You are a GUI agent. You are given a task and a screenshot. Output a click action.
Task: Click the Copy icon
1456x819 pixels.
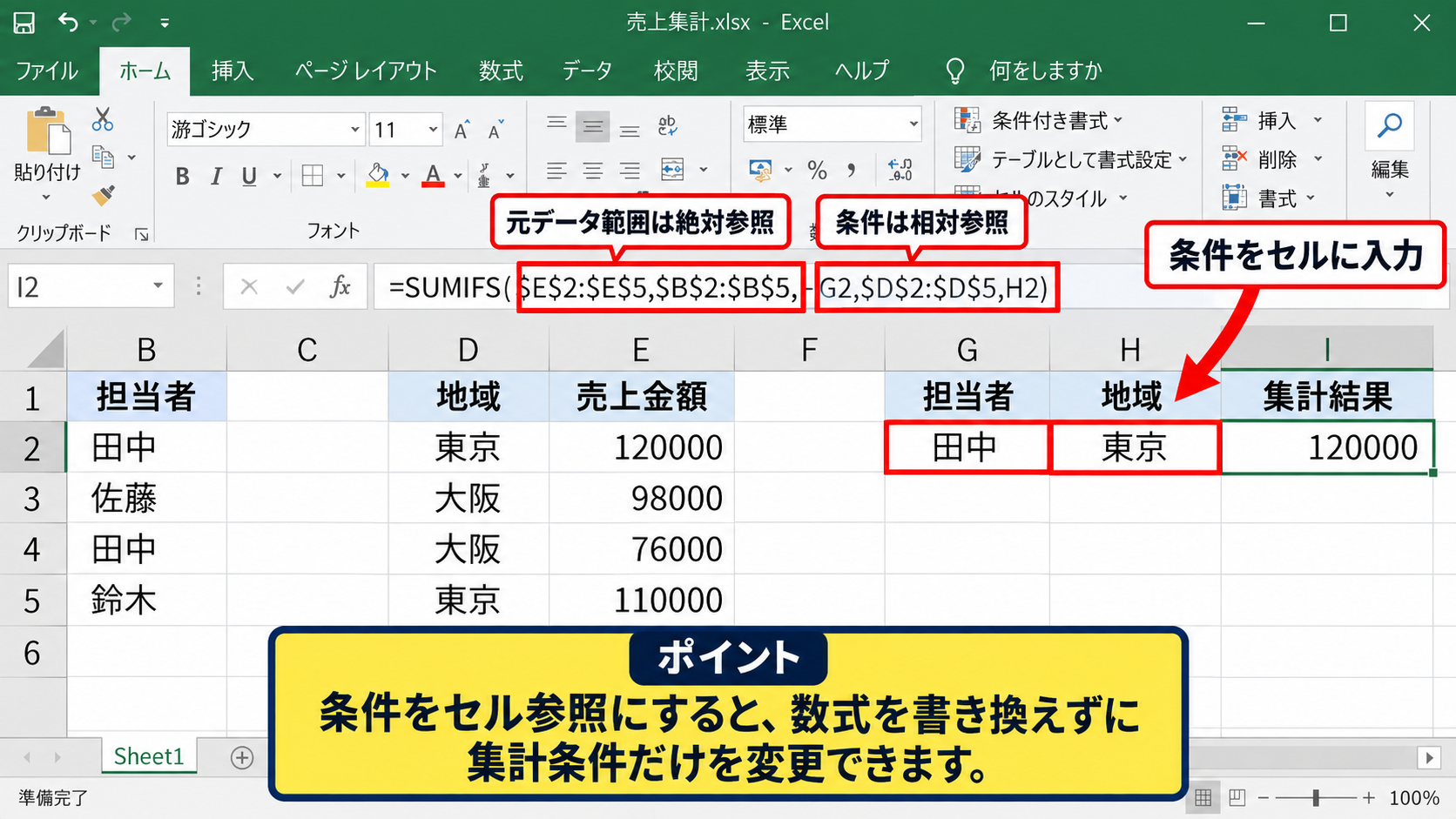coord(103,157)
